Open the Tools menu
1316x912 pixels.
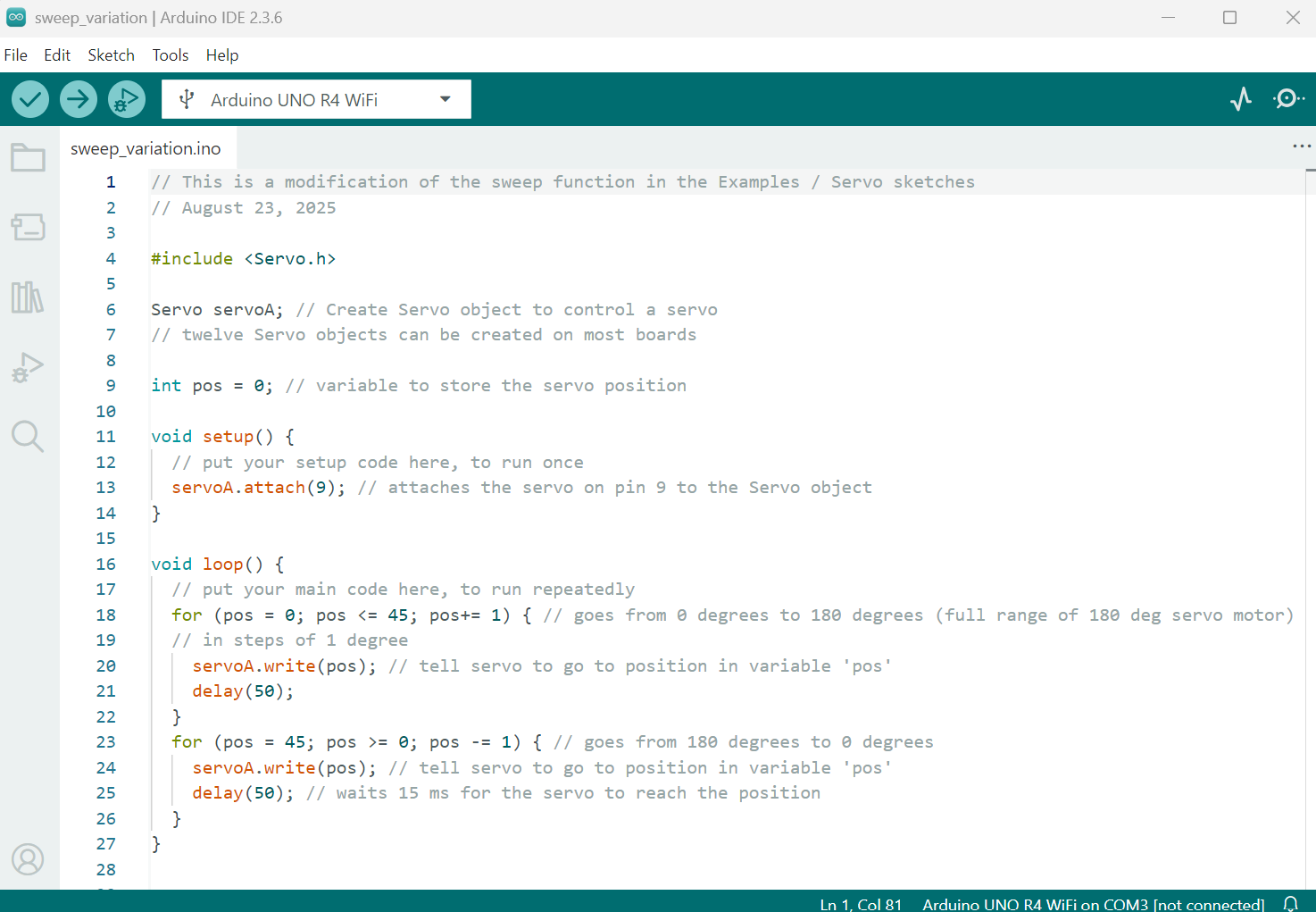pyautogui.click(x=170, y=55)
